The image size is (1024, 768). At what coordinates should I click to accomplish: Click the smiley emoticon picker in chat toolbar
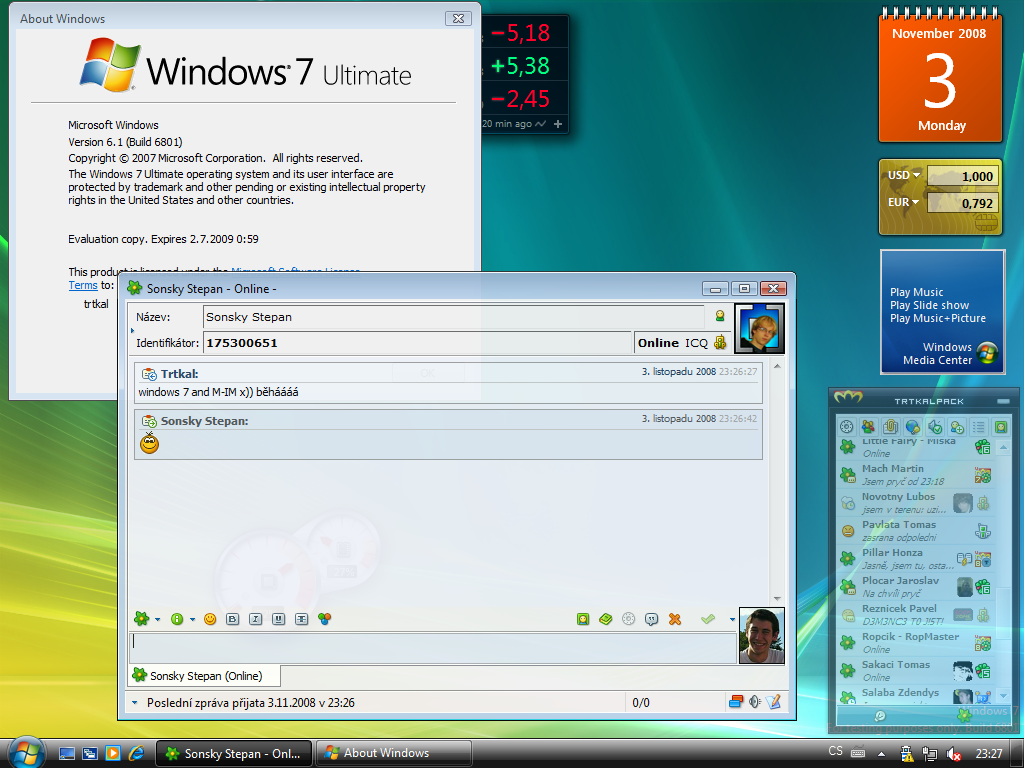click(210, 619)
